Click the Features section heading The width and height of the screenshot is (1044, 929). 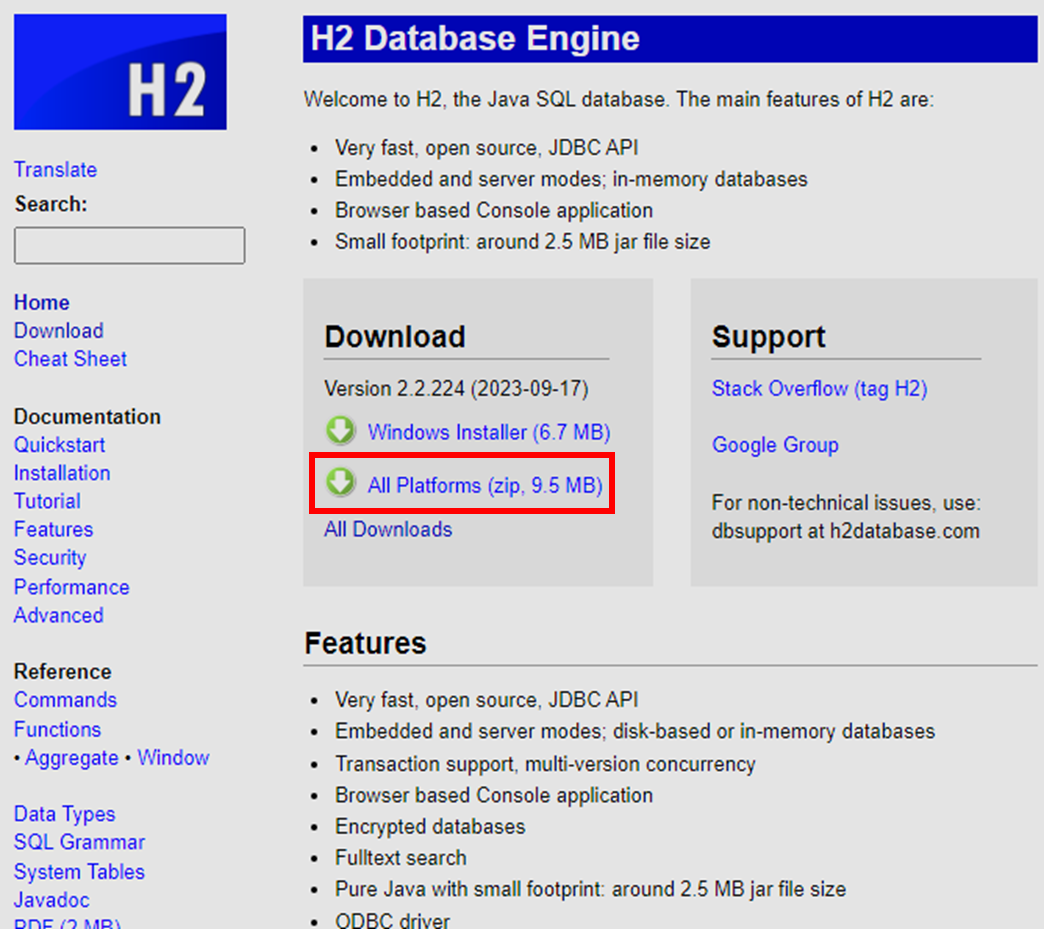click(x=365, y=643)
